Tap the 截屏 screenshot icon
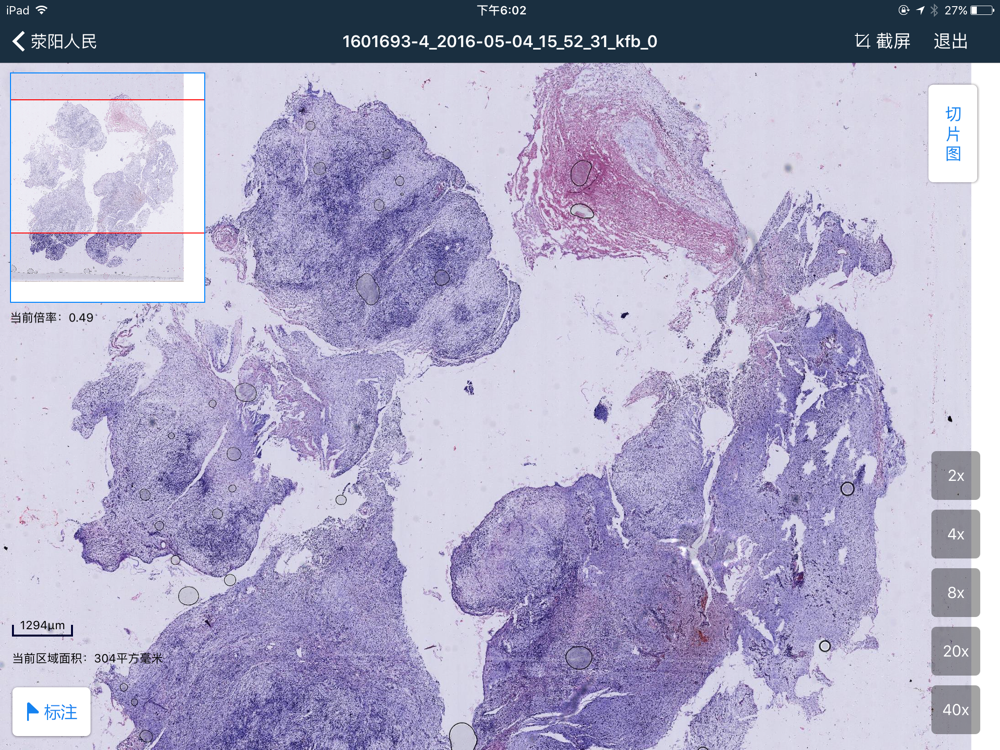 click(862, 41)
